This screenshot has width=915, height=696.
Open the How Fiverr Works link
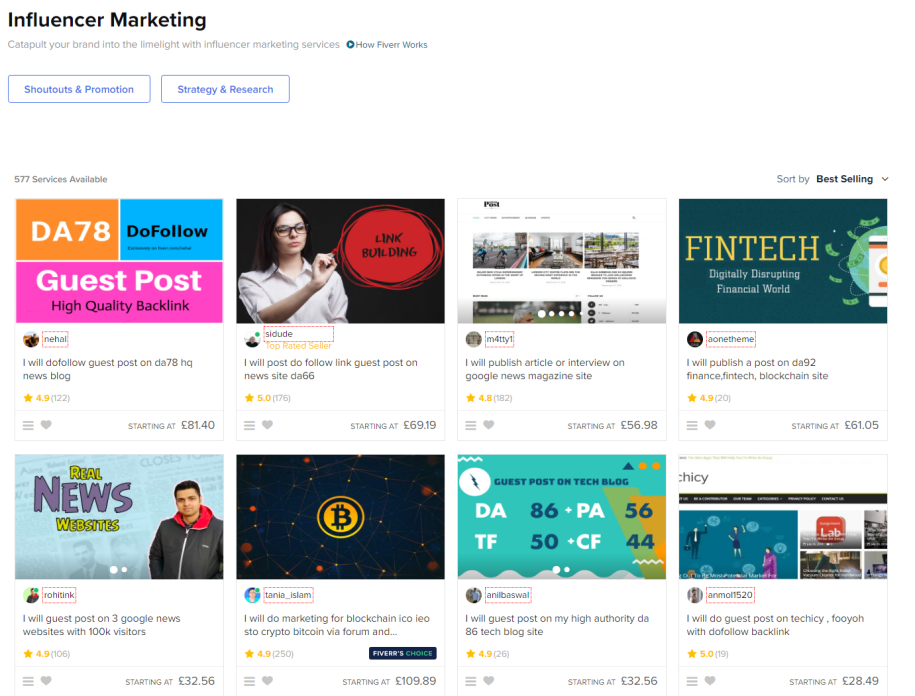(x=392, y=45)
